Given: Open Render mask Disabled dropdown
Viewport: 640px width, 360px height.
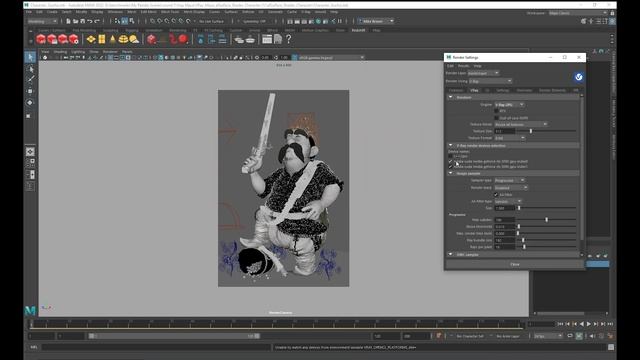Looking at the screenshot, I should [511, 188].
